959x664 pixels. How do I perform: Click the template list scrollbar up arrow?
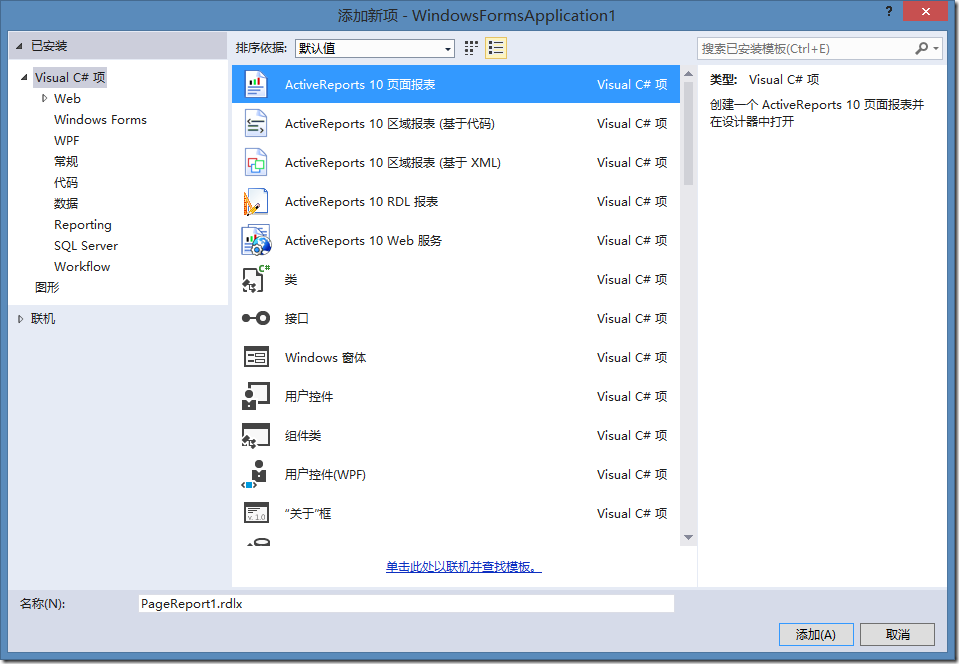point(688,74)
